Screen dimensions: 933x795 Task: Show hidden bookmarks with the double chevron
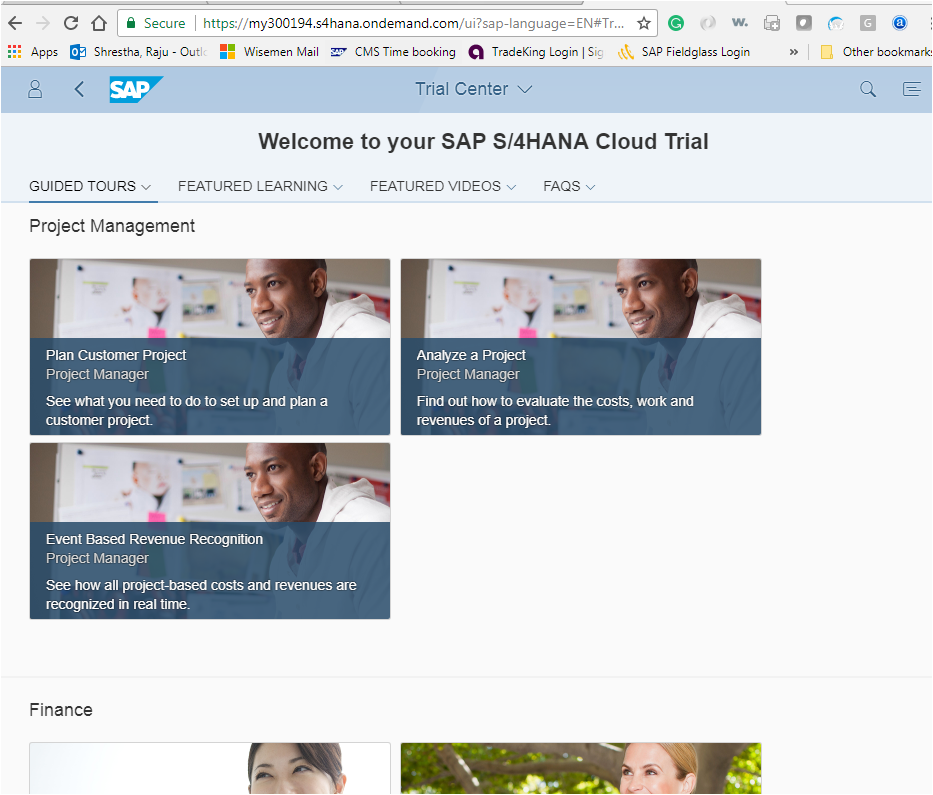click(794, 52)
